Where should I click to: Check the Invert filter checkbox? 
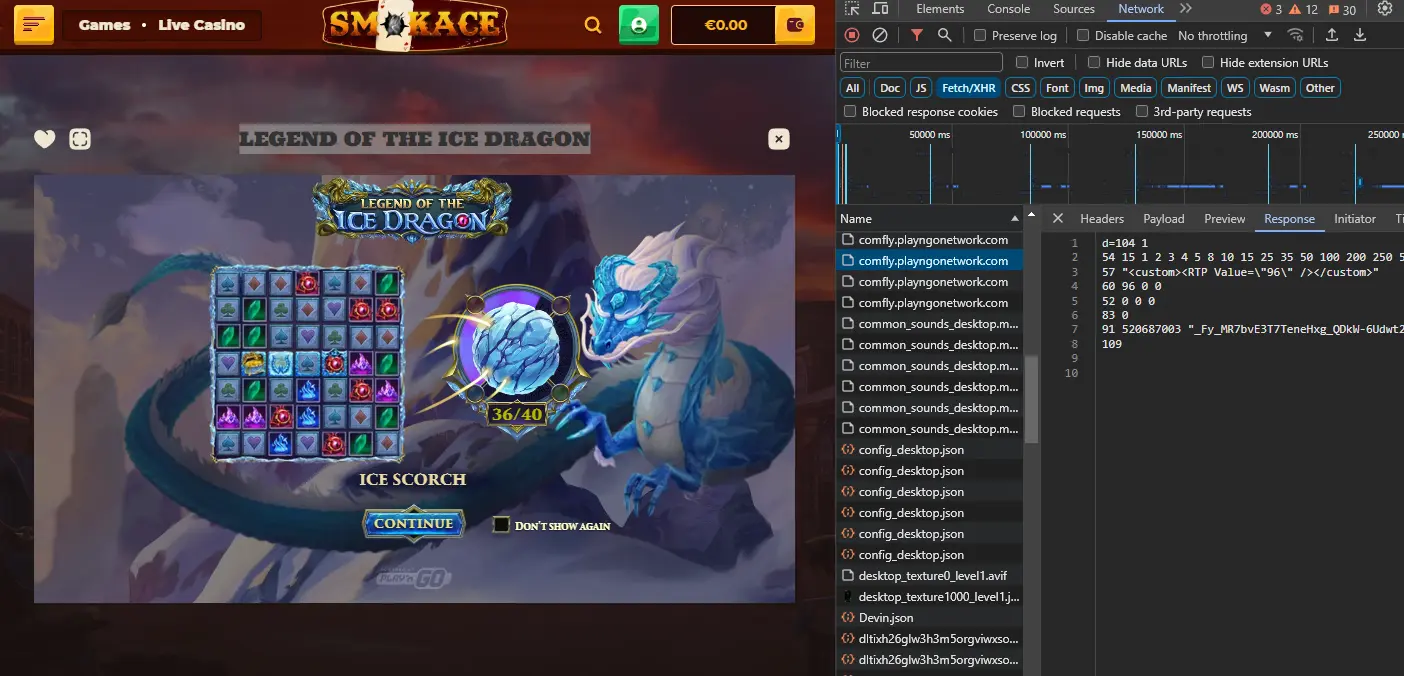pyautogui.click(x=1022, y=62)
